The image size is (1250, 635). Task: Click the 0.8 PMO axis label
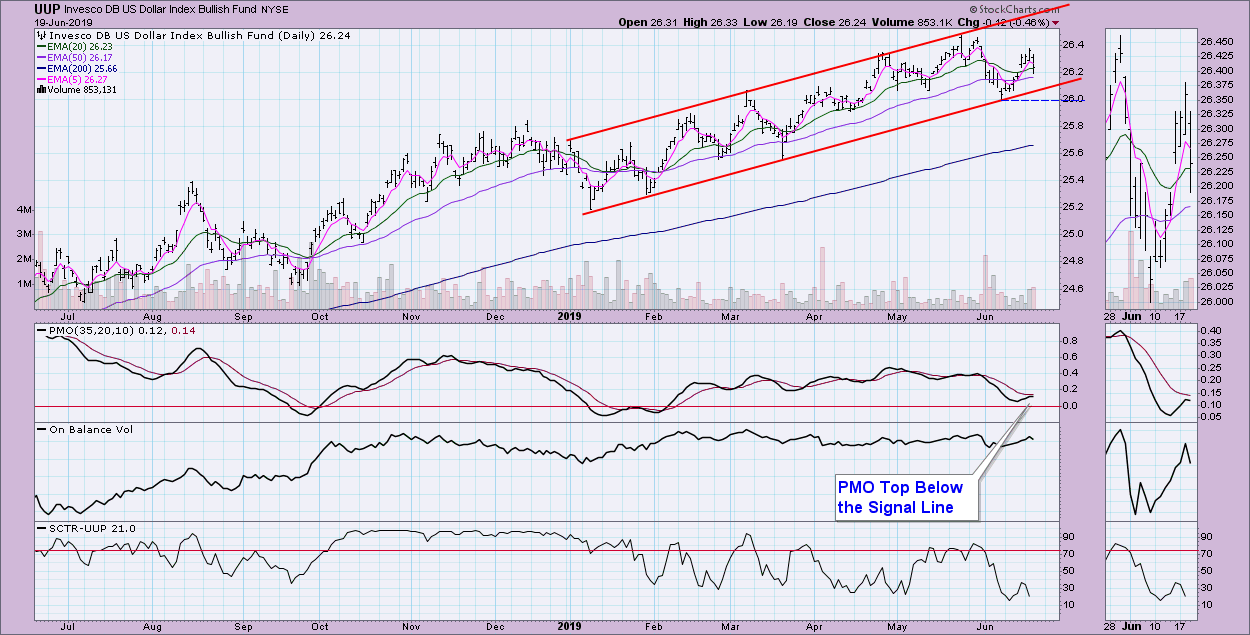(x=1072, y=341)
